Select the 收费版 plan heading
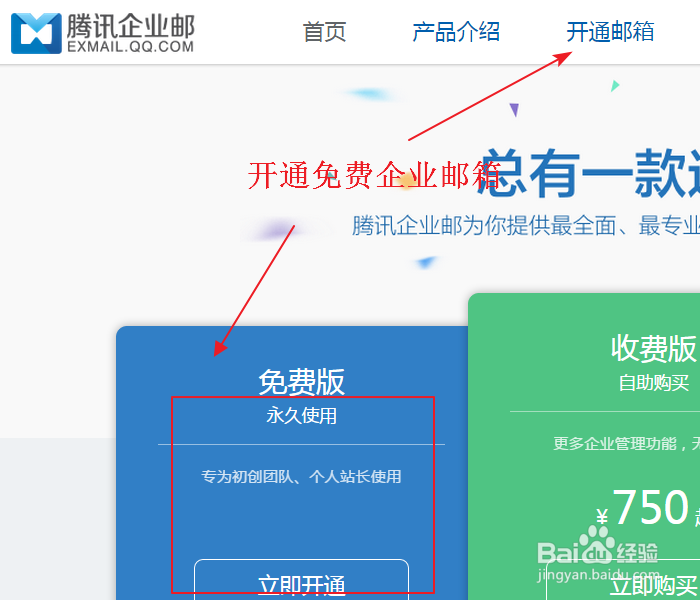Image resolution: width=700 pixels, height=600 pixels. tap(654, 349)
